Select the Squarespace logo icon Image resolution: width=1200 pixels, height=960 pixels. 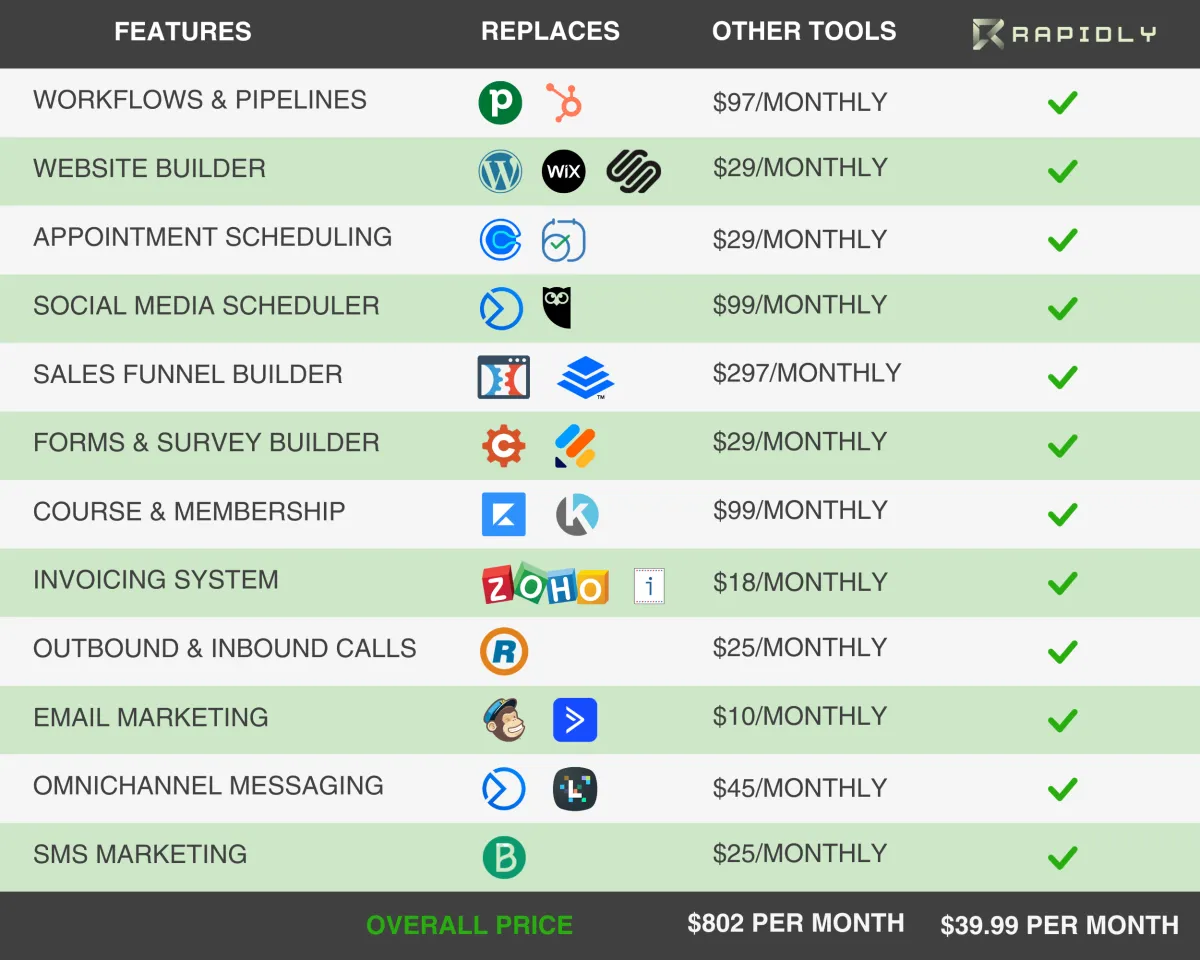[x=633, y=171]
